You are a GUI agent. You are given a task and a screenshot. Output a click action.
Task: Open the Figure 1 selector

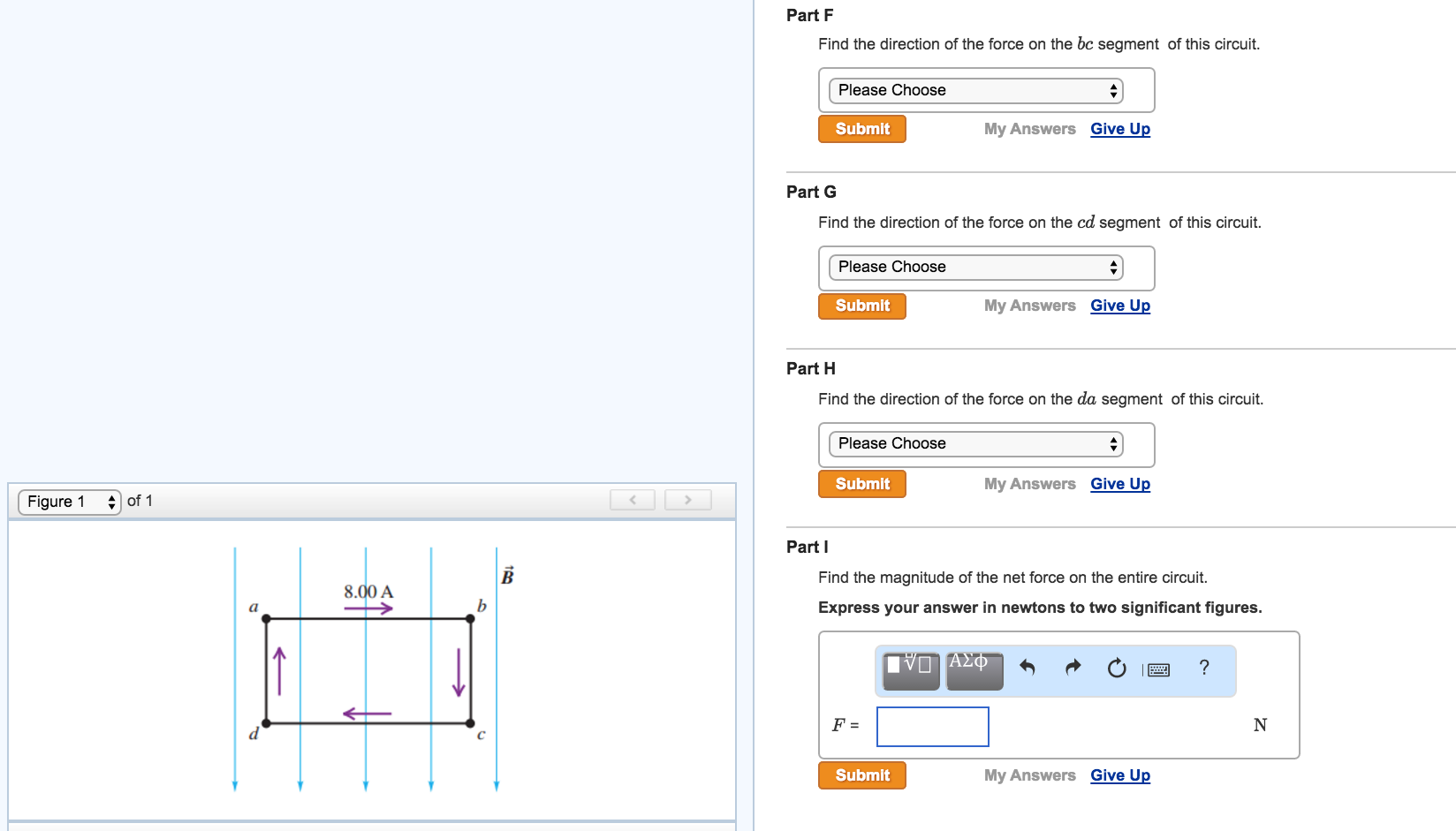point(68,501)
